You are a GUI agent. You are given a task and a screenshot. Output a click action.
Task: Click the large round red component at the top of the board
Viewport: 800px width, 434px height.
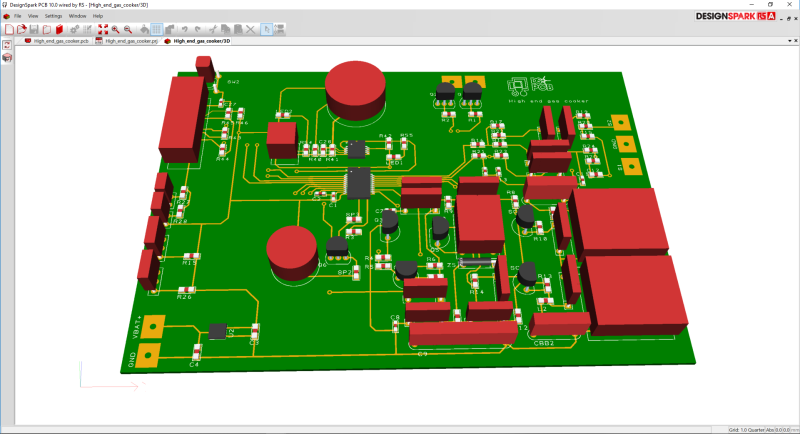click(x=355, y=91)
